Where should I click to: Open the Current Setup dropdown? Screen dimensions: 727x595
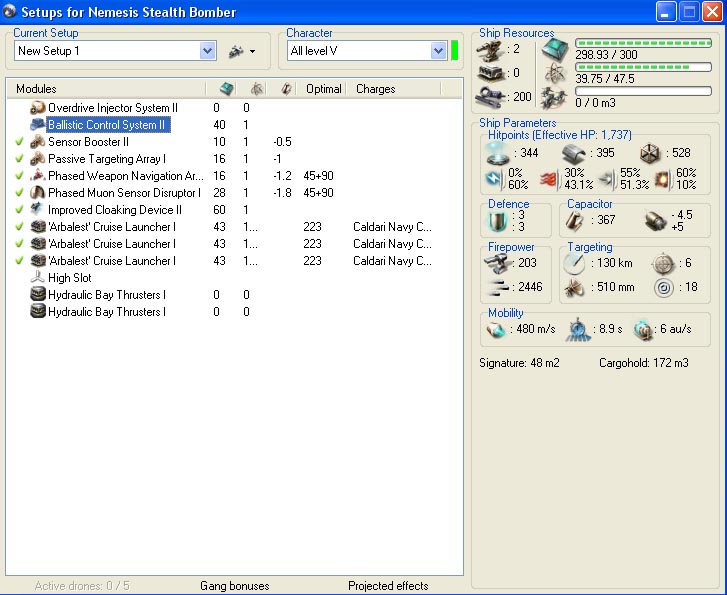(x=208, y=51)
